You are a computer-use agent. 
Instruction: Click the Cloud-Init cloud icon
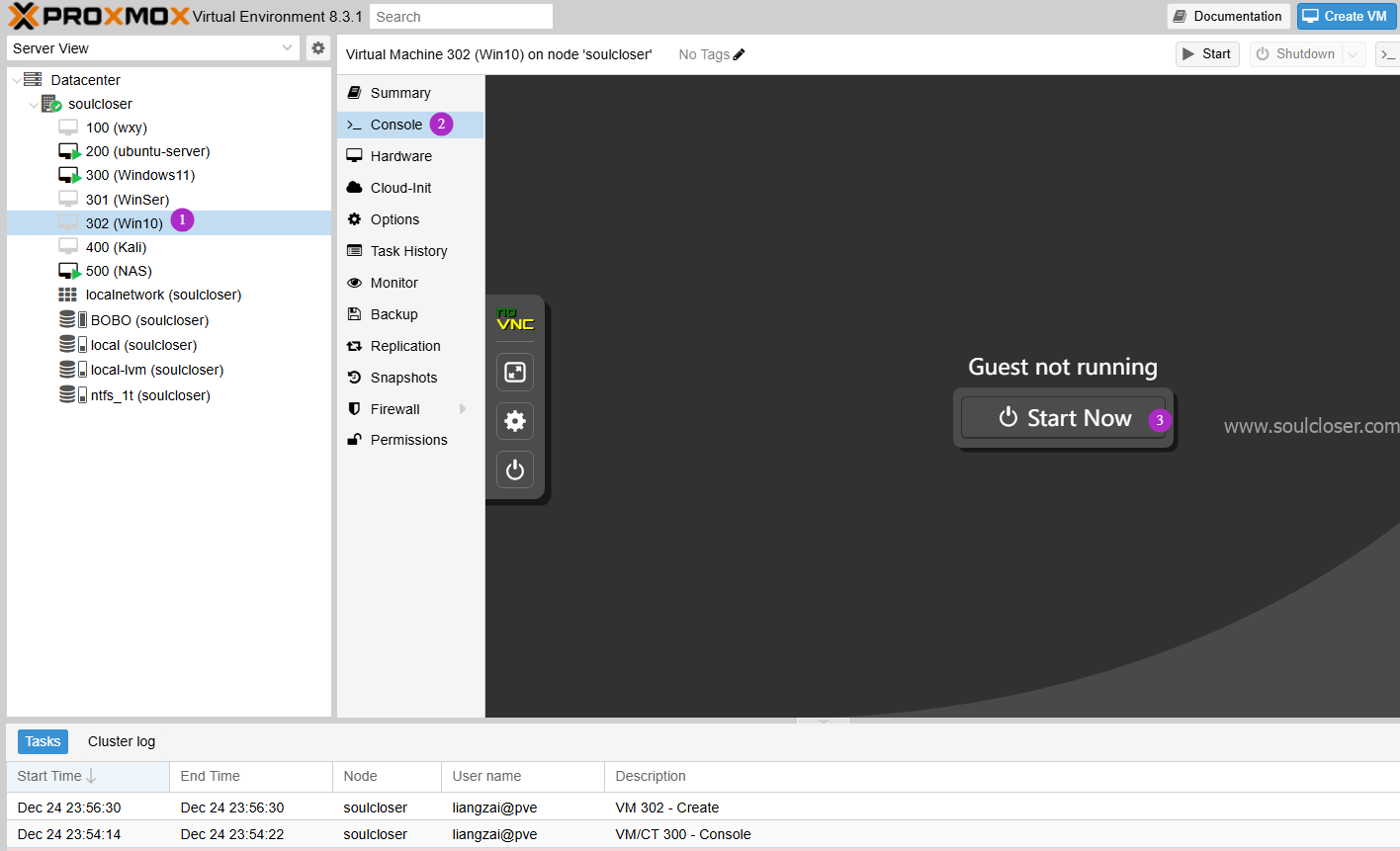[354, 188]
